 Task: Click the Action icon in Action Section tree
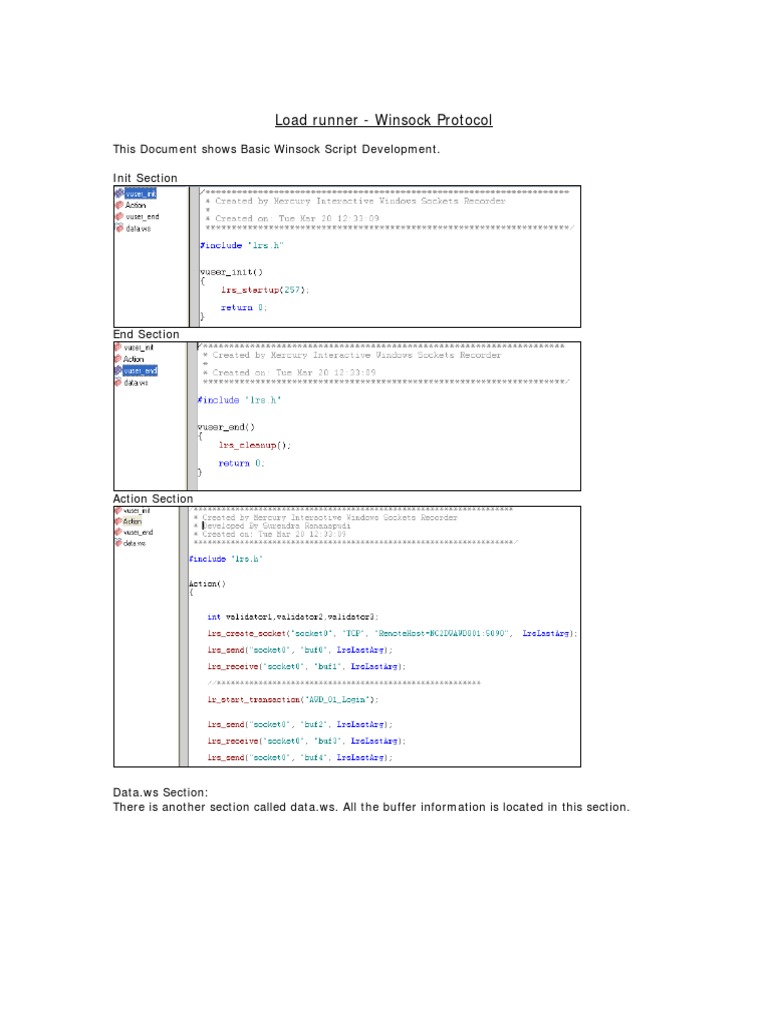(118, 521)
